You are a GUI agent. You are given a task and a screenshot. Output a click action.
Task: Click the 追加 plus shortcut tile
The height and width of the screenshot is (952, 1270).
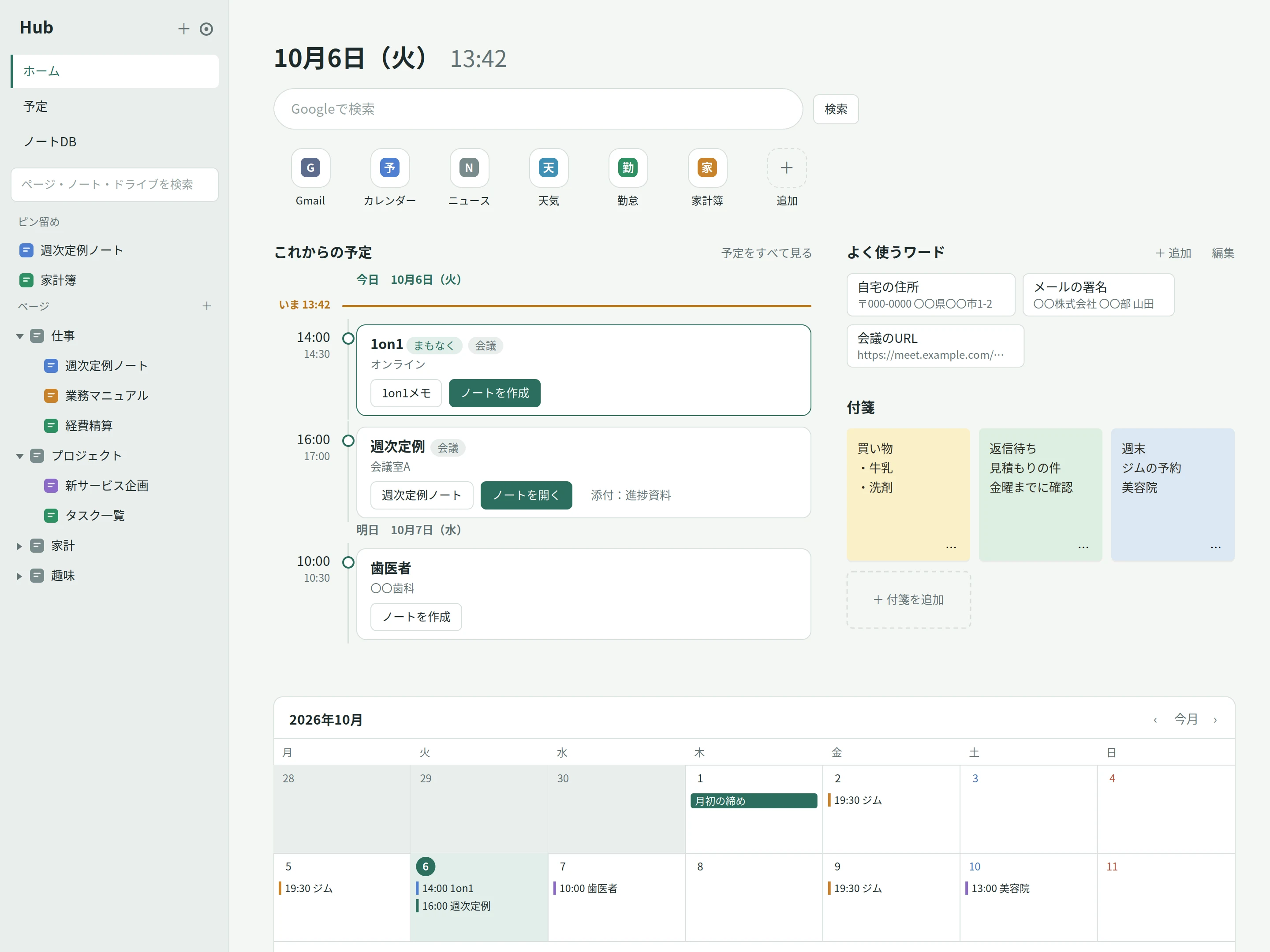click(x=787, y=167)
